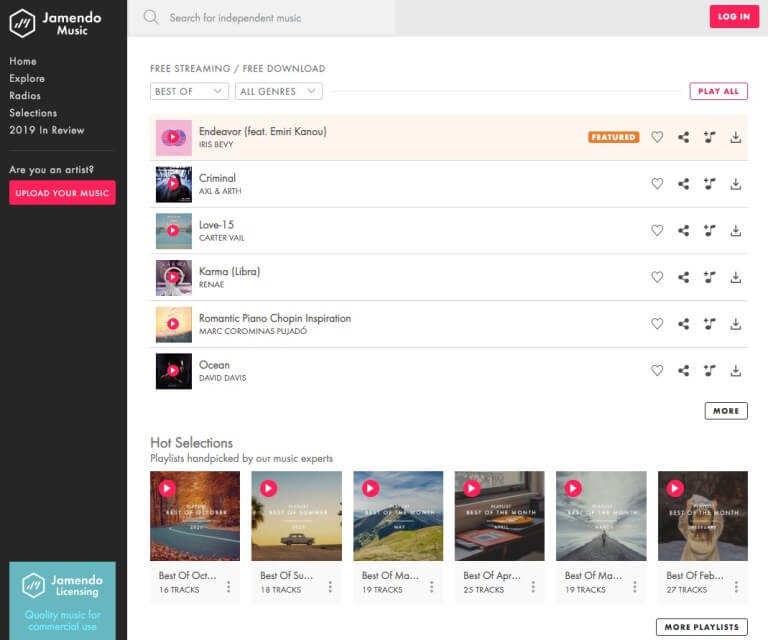Play the Best Of October playlist

point(167,488)
